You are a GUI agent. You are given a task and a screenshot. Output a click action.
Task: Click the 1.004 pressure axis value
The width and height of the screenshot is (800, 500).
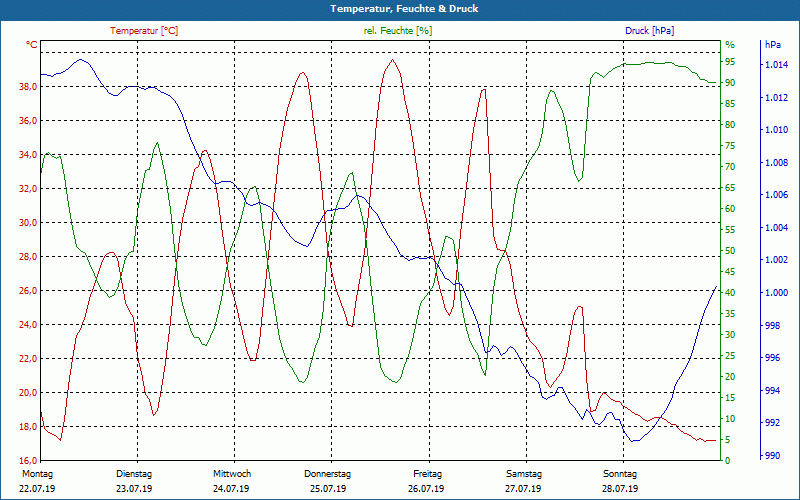tap(776, 228)
